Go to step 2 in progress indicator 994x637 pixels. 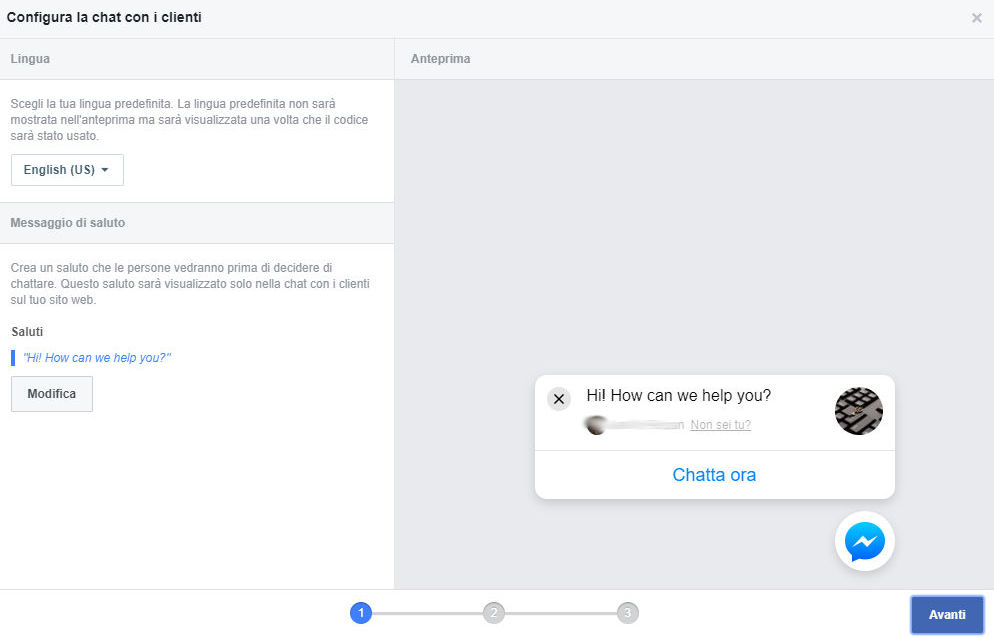(494, 613)
